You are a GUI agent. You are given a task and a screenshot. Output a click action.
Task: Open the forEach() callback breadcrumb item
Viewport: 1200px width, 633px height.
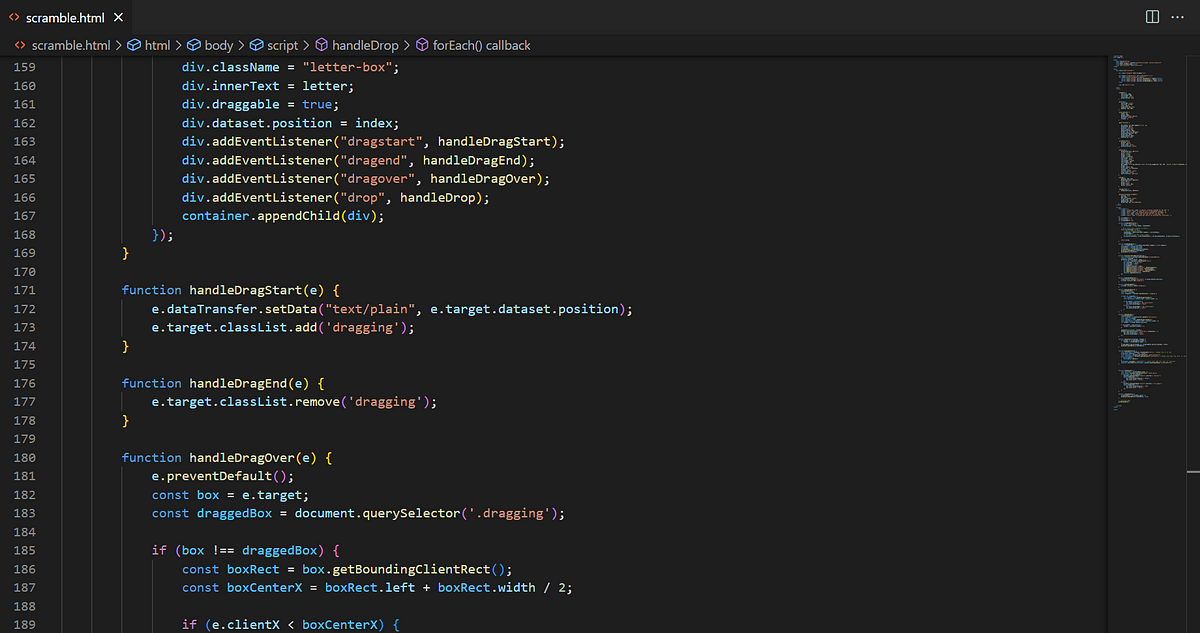click(x=482, y=45)
